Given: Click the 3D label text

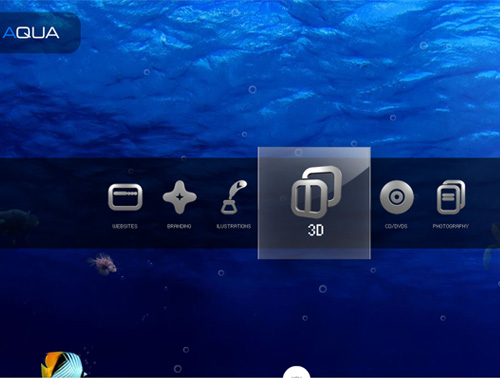Looking at the screenshot, I should (x=316, y=230).
